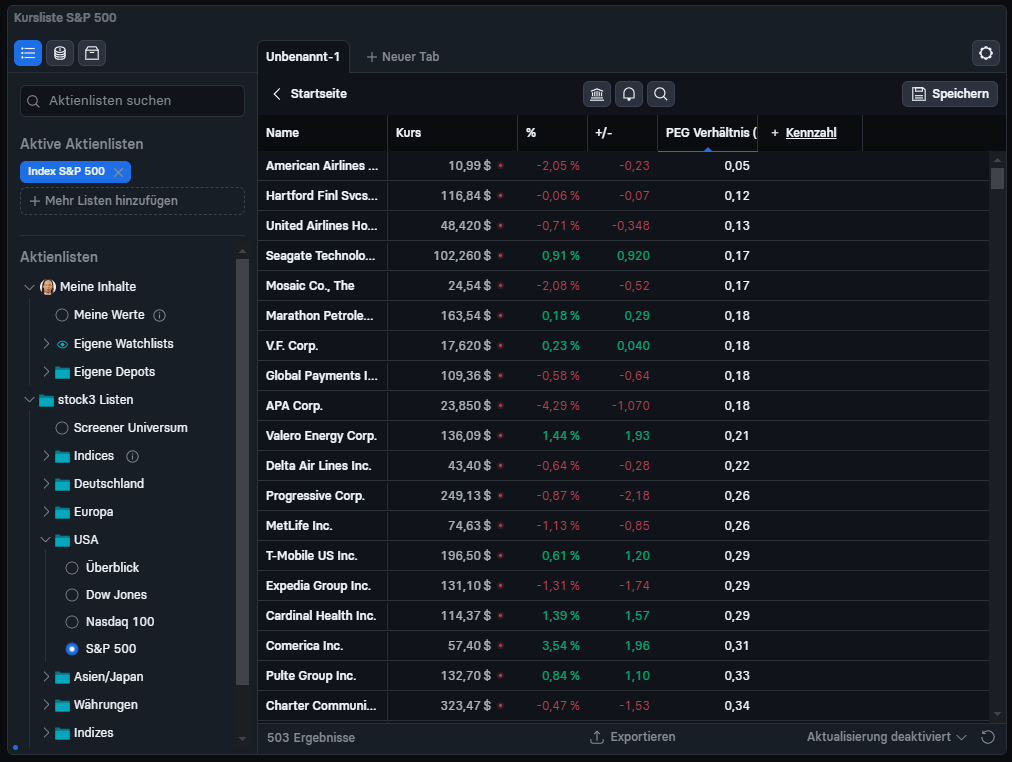
Task: Click the Währungen folder icon
Action: tap(63, 705)
